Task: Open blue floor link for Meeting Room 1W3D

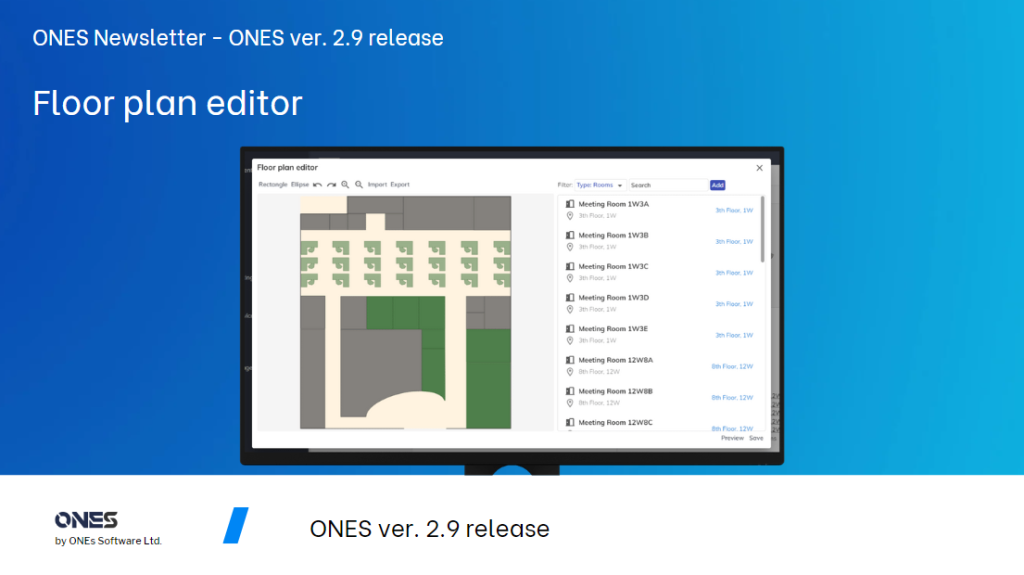Action: pyautogui.click(x=734, y=304)
